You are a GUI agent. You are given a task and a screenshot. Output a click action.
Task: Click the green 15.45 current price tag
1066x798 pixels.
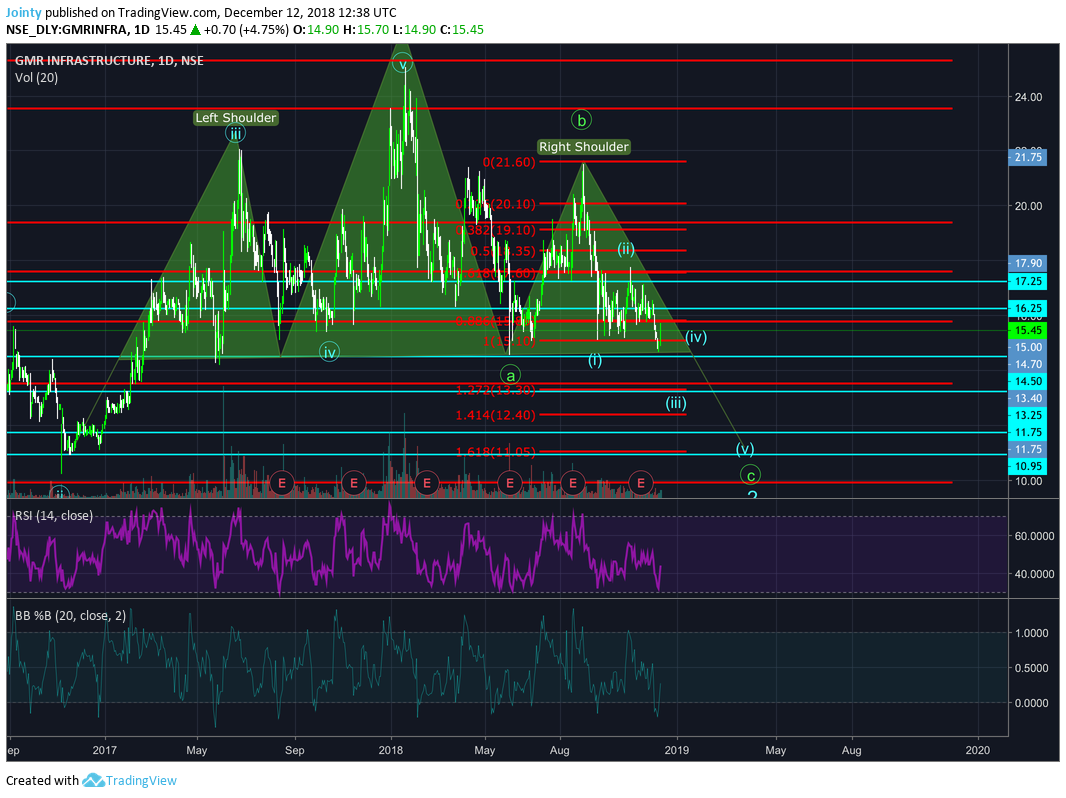pos(1027,330)
